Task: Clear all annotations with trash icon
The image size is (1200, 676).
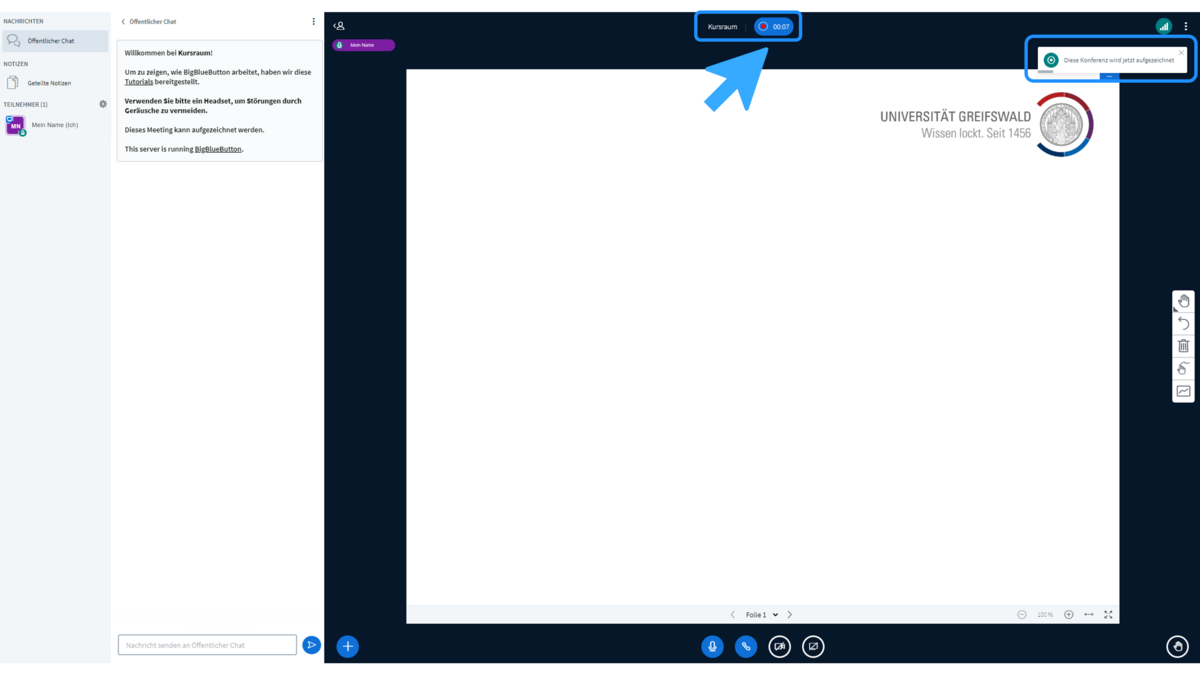Action: [1183, 346]
